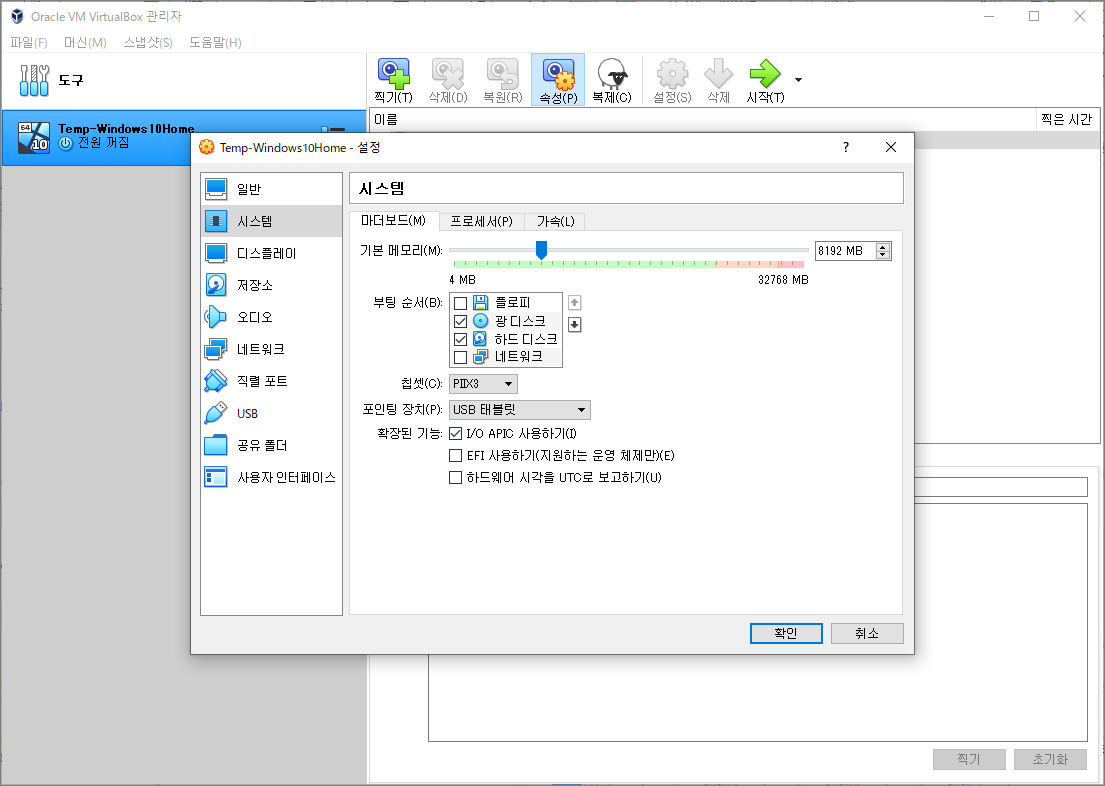Open 사용자 인터페이스 settings

pyautogui.click(x=271, y=477)
